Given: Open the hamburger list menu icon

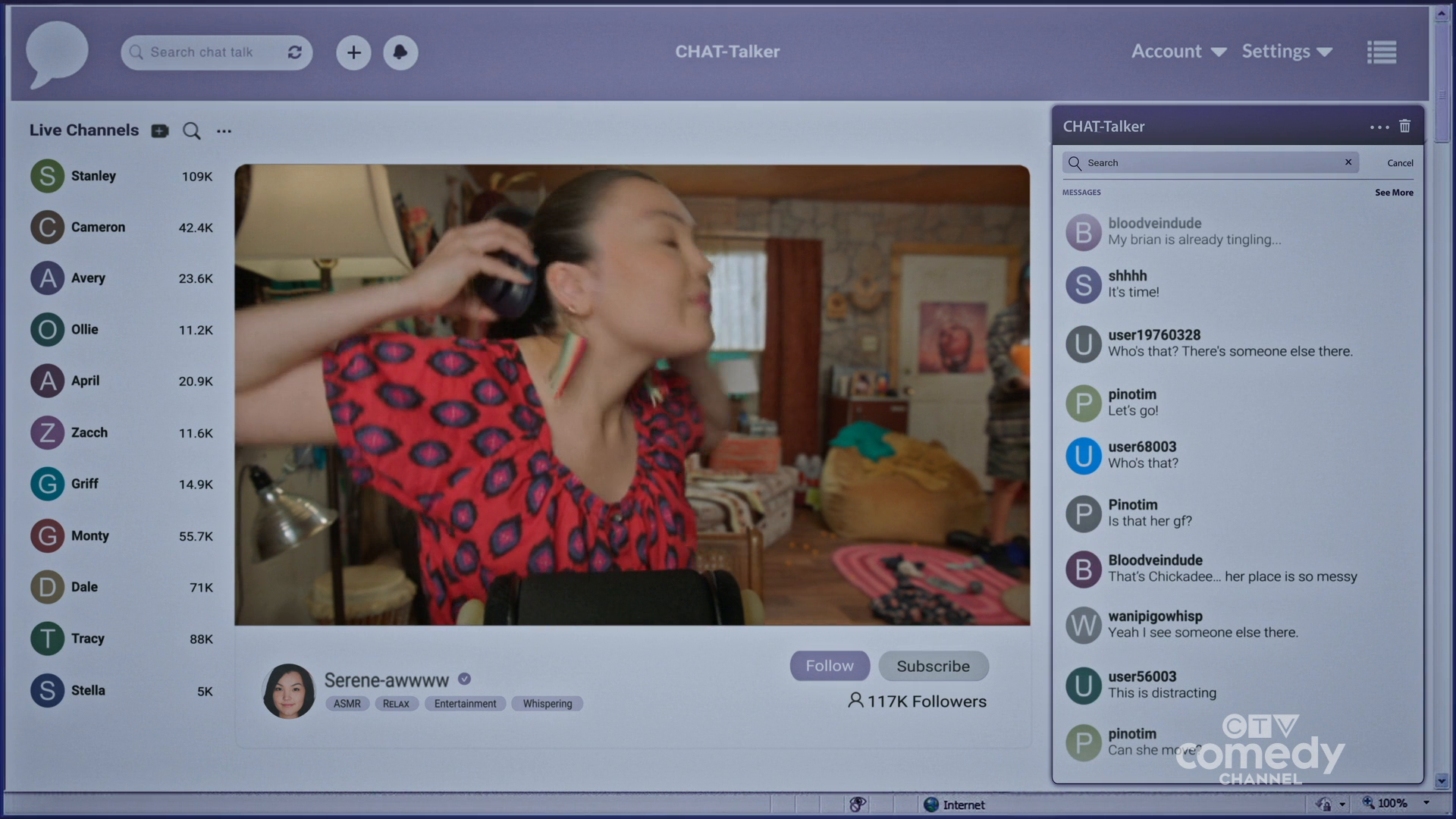Looking at the screenshot, I should click(x=1381, y=52).
